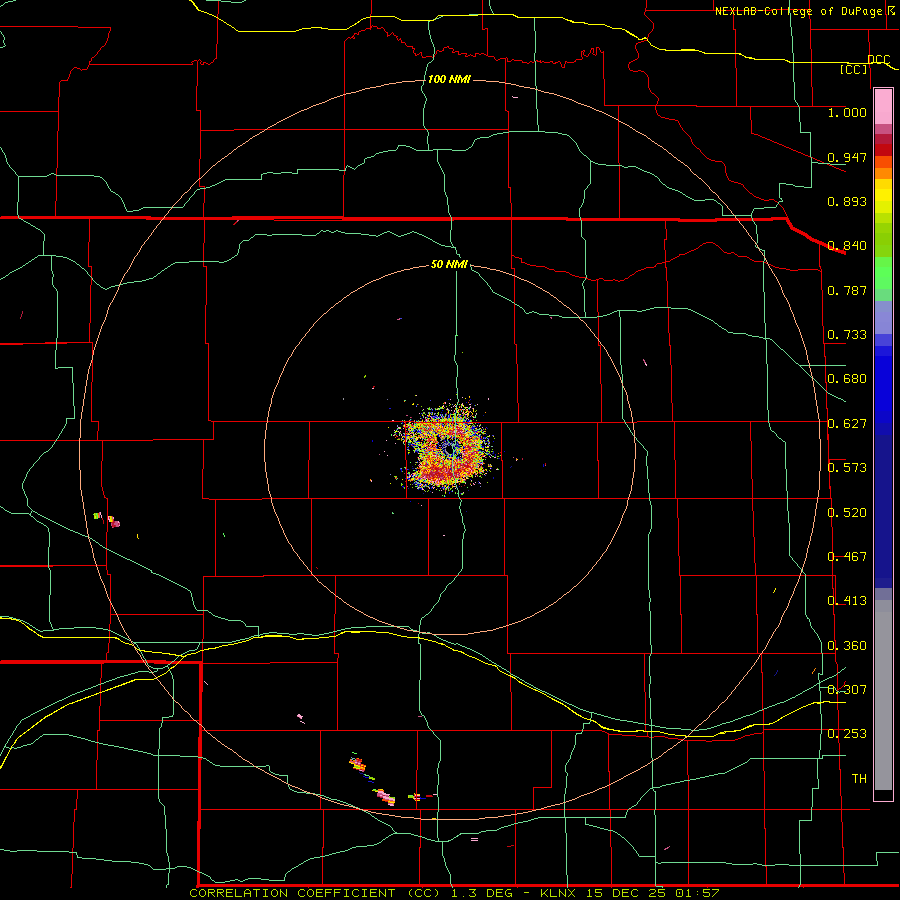Click the TH threshold label in legend
The height and width of the screenshot is (900, 900).
tap(859, 779)
